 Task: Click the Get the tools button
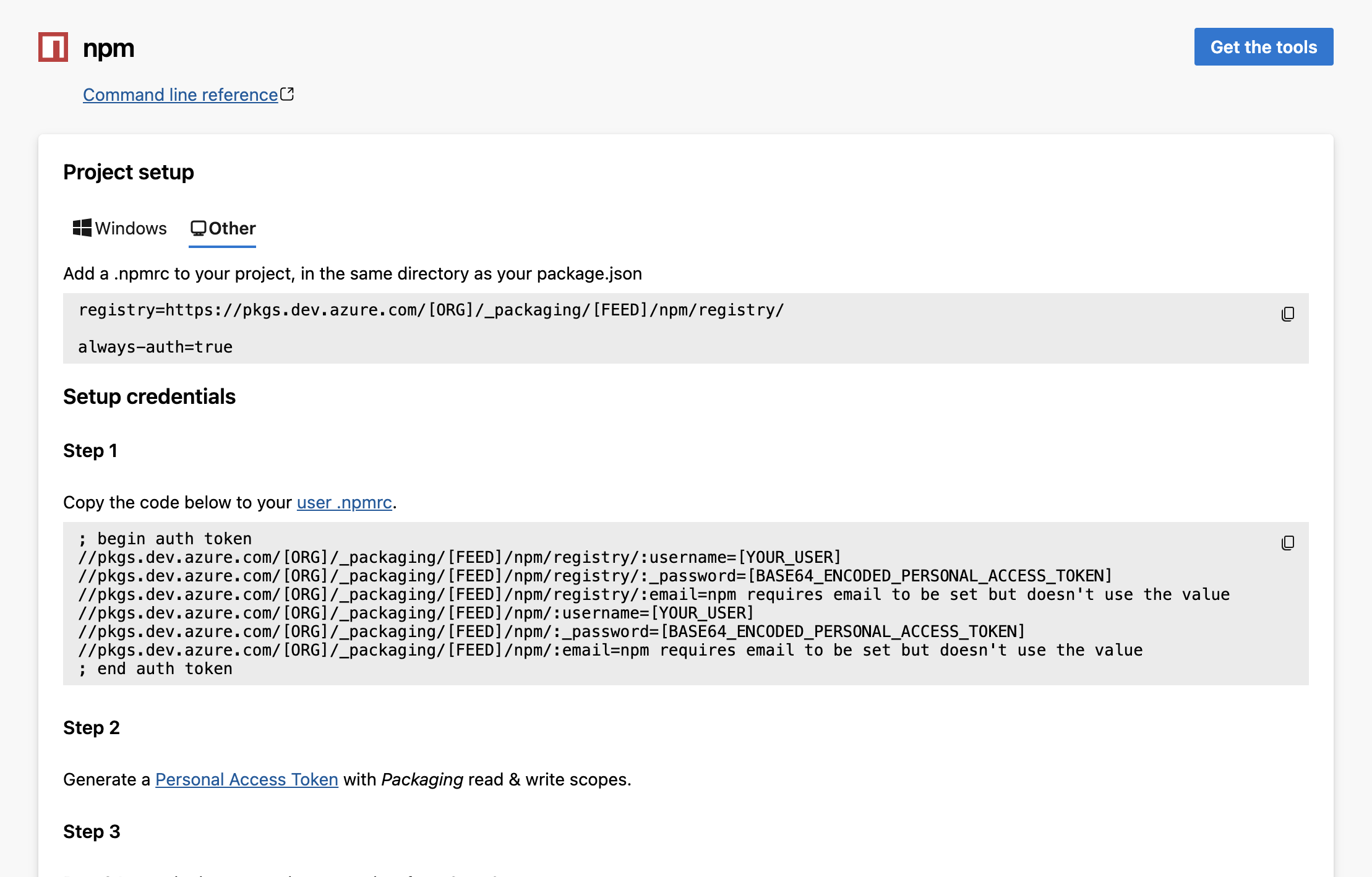(x=1263, y=47)
